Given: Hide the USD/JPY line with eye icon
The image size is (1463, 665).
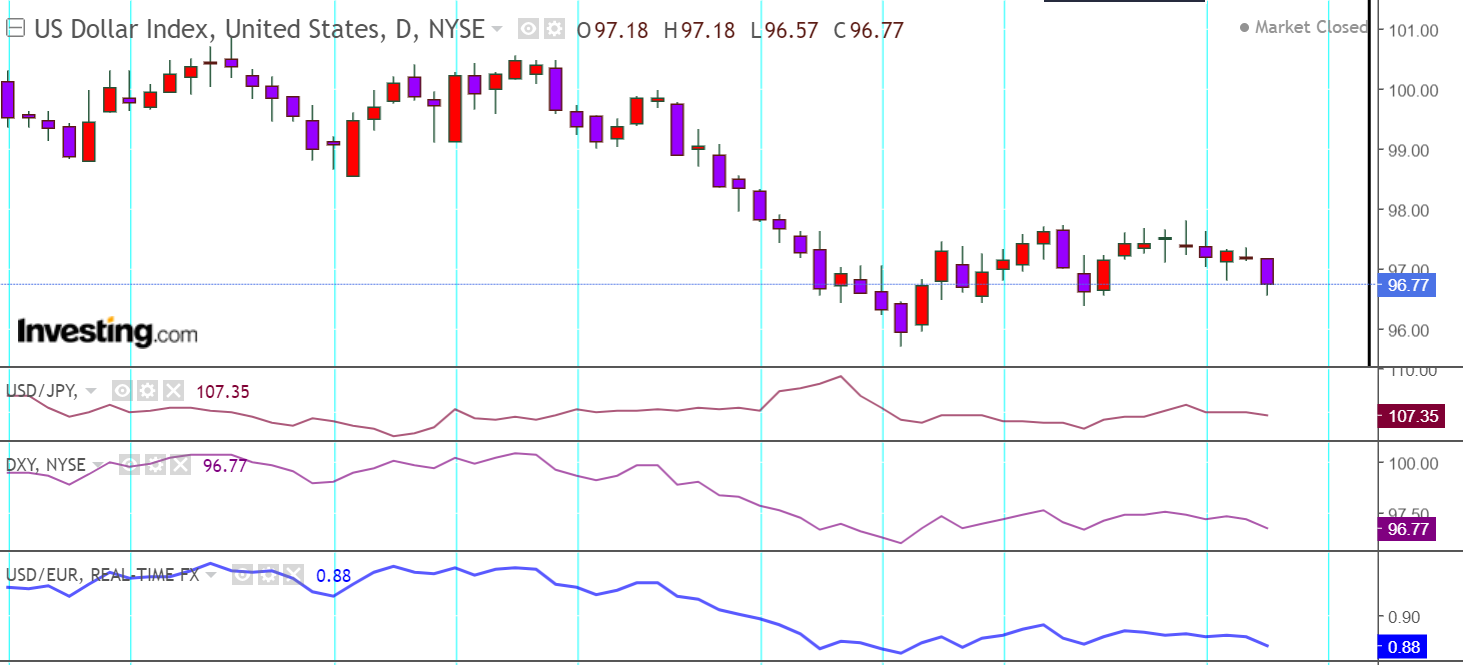Looking at the screenshot, I should [122, 391].
